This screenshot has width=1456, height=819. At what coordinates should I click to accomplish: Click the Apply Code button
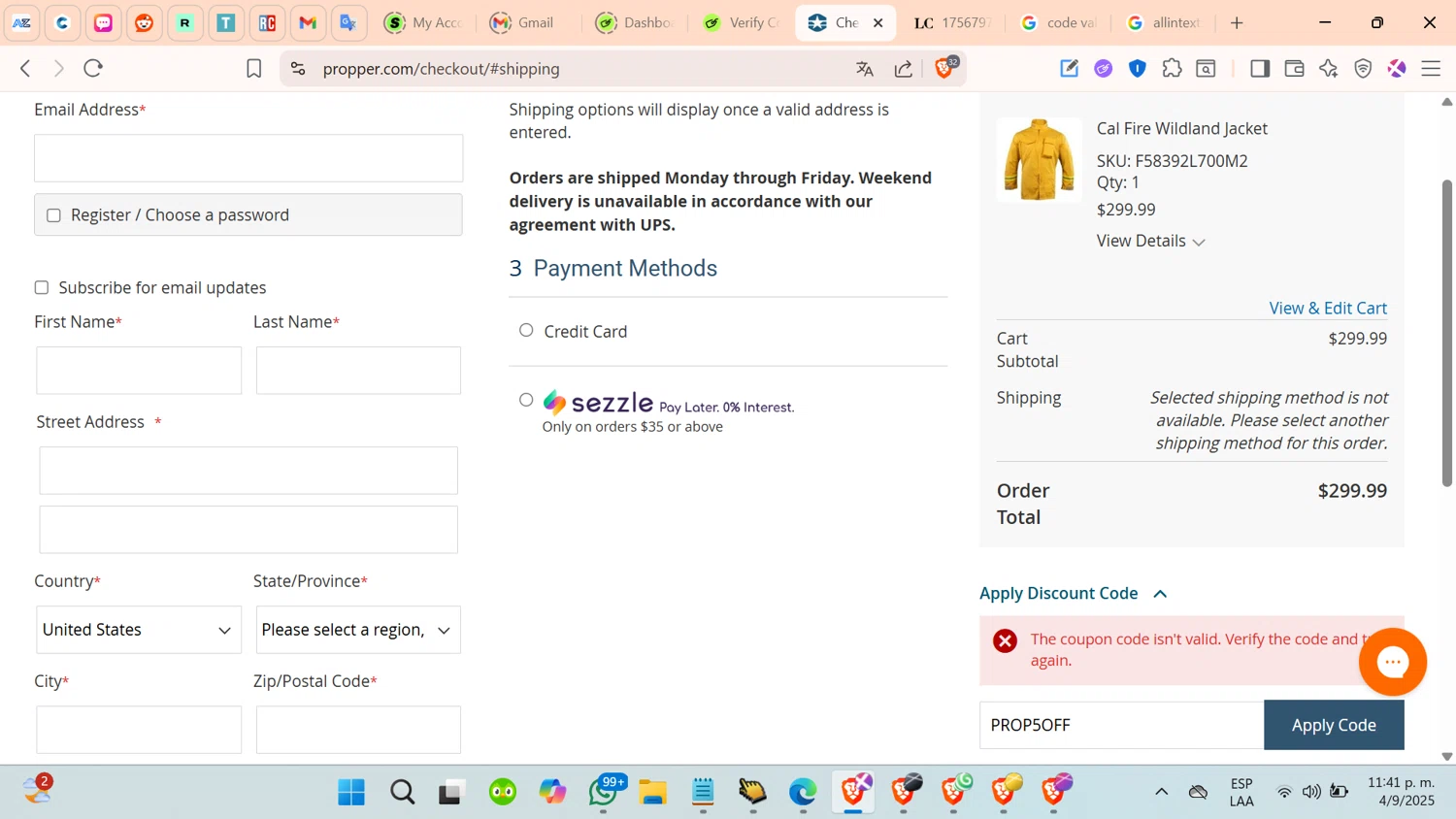click(1334, 725)
